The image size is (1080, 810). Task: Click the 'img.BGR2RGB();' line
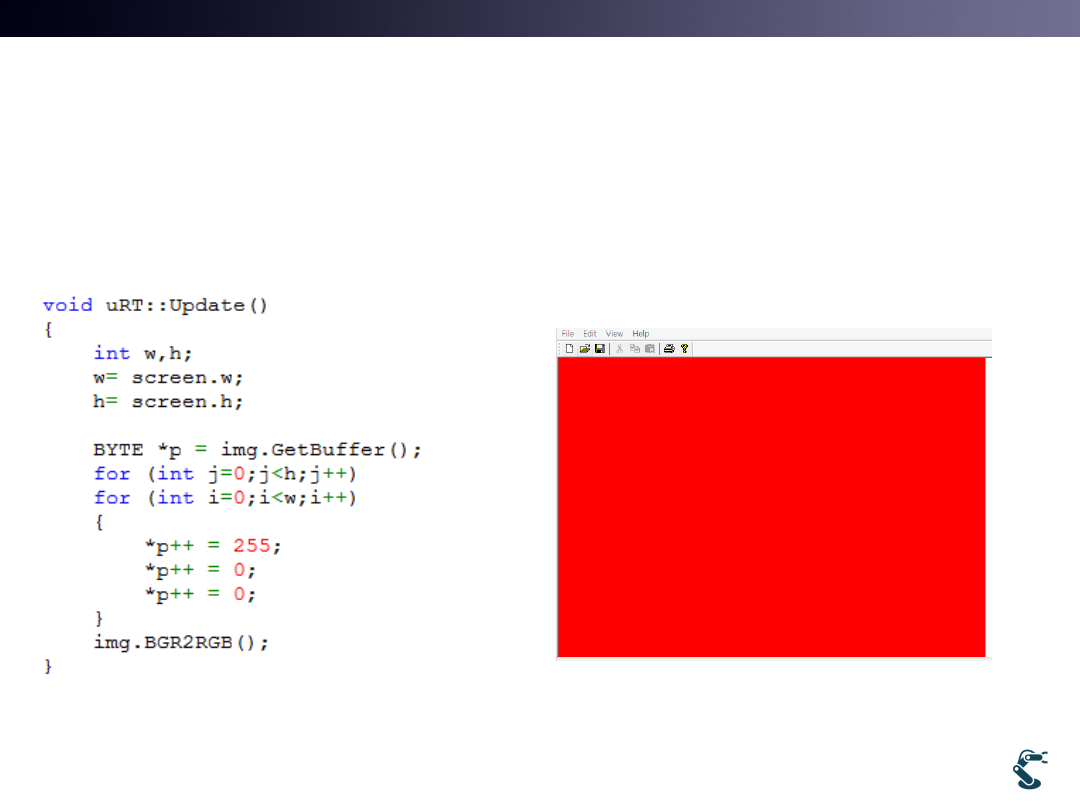[181, 643]
